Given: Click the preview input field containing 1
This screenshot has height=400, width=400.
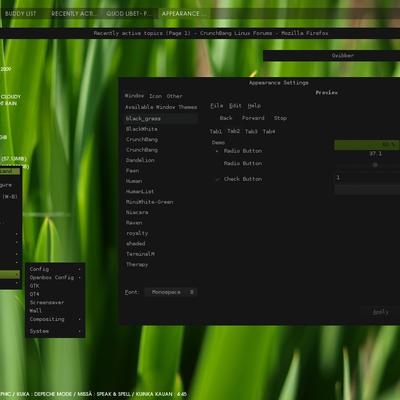Looking at the screenshot, I should pos(367,178).
